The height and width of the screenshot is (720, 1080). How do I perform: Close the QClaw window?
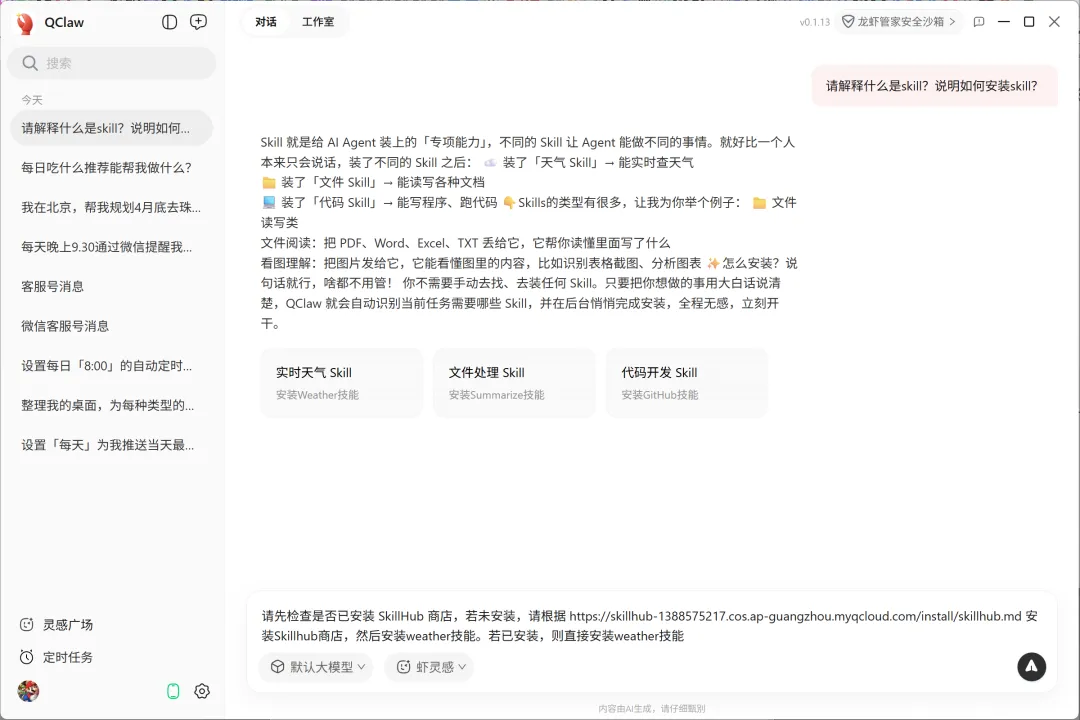pyautogui.click(x=1054, y=22)
